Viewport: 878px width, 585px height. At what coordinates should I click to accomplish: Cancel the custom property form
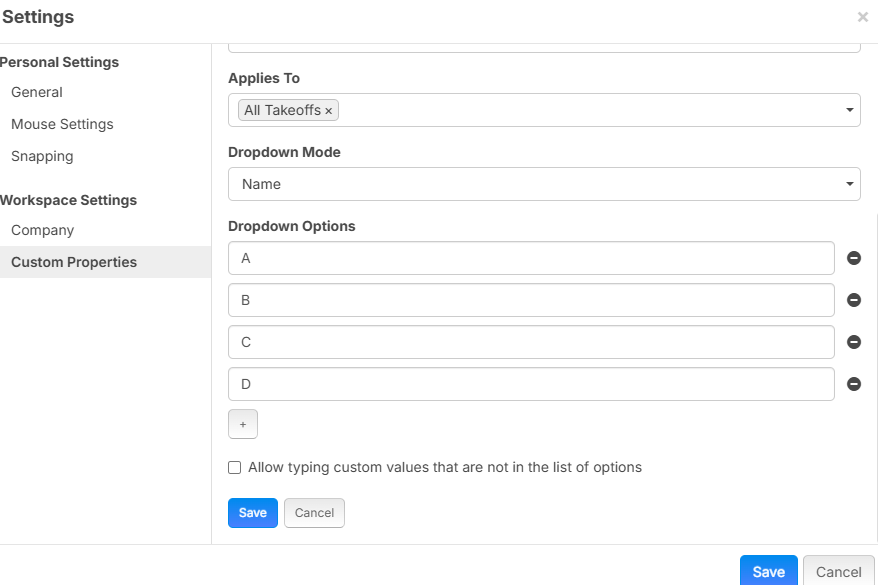tap(314, 513)
